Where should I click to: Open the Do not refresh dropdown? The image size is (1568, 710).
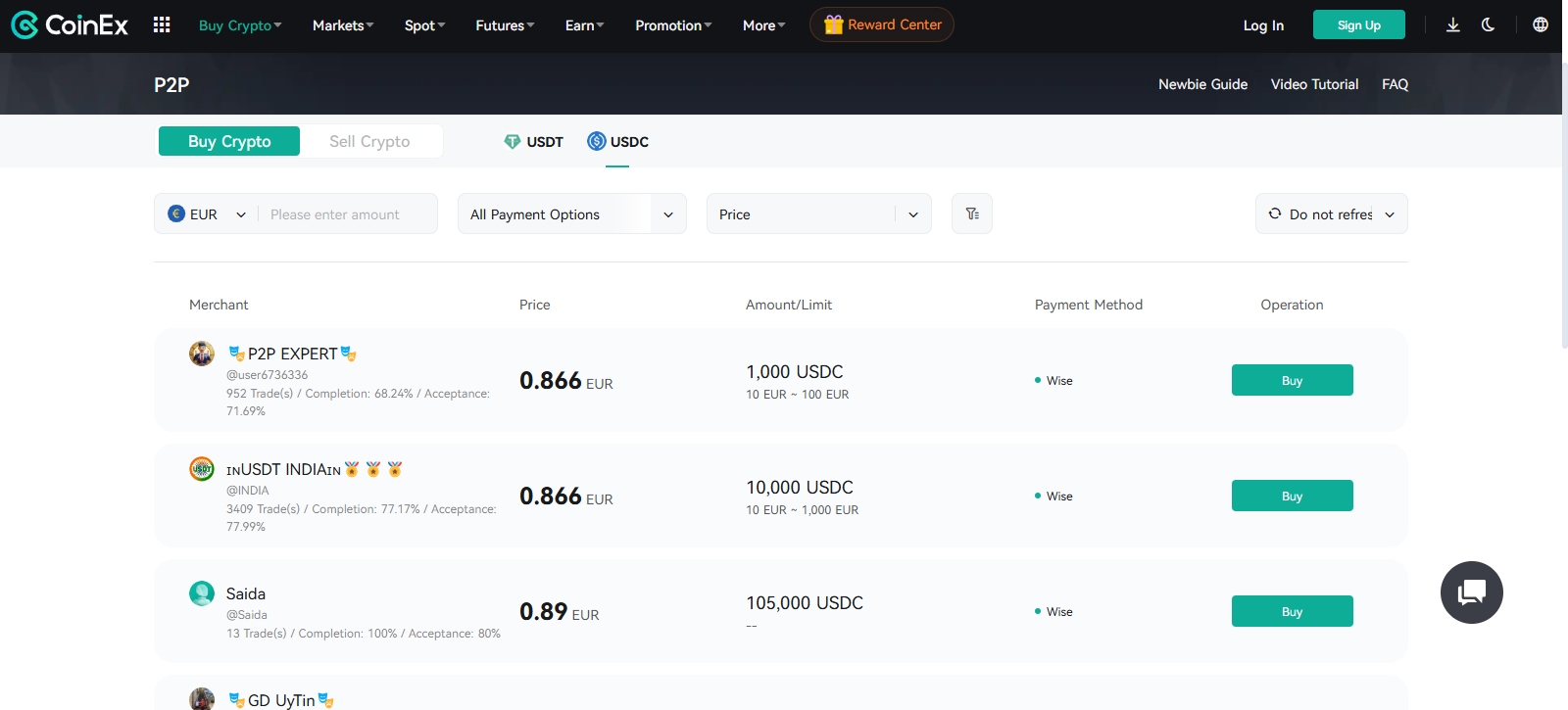1332,213
